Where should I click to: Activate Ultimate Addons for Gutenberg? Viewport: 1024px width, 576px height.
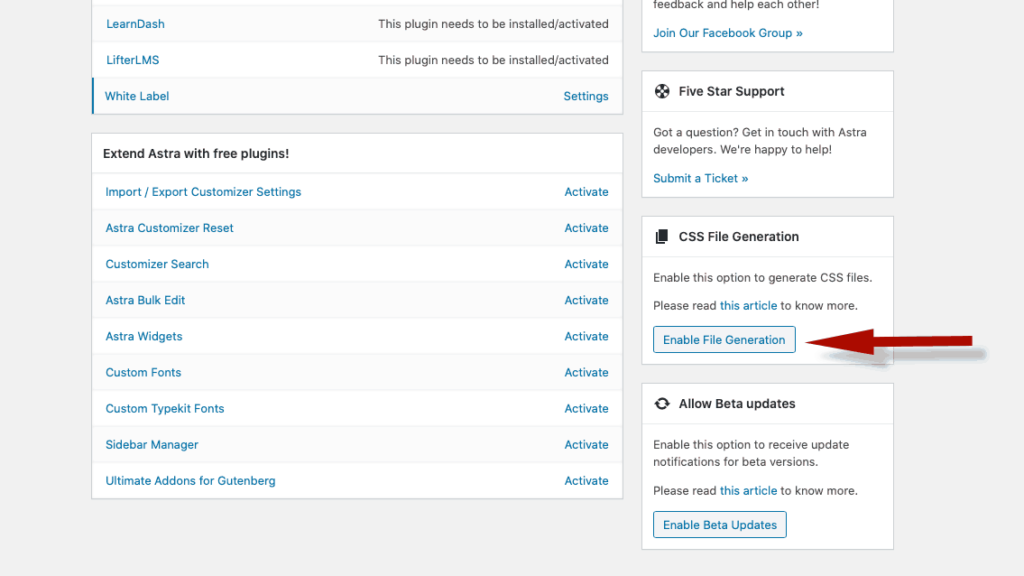click(x=586, y=480)
